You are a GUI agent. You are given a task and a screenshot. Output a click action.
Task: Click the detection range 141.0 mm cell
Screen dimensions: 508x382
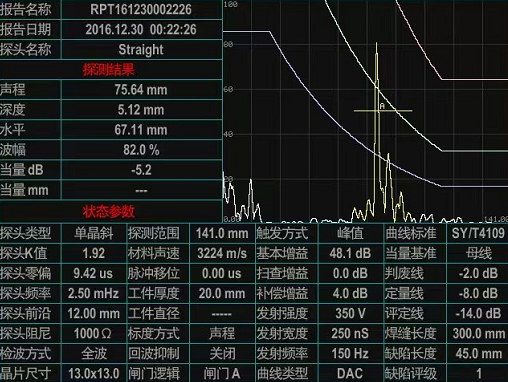point(222,233)
